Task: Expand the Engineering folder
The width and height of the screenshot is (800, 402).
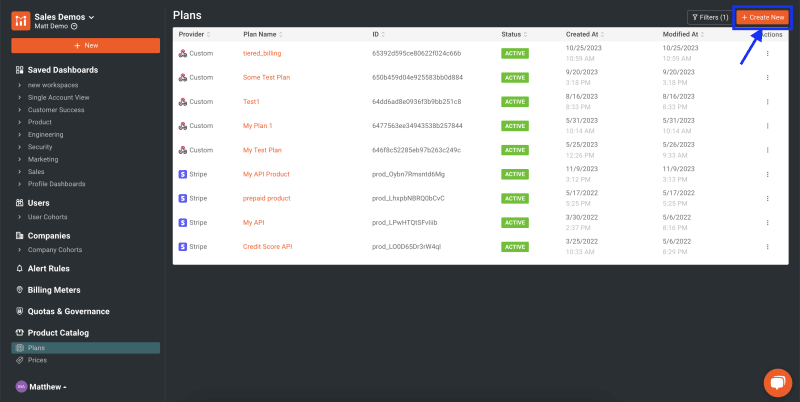Action: [x=45, y=135]
